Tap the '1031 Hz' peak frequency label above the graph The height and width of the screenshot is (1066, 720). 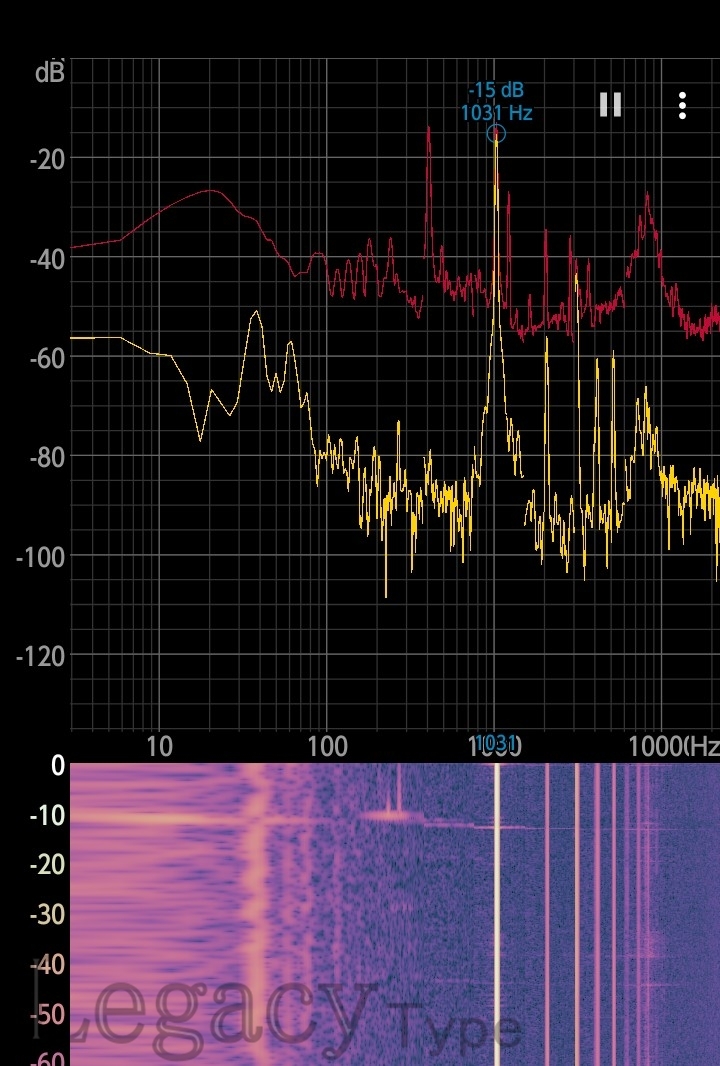pyautogui.click(x=496, y=112)
